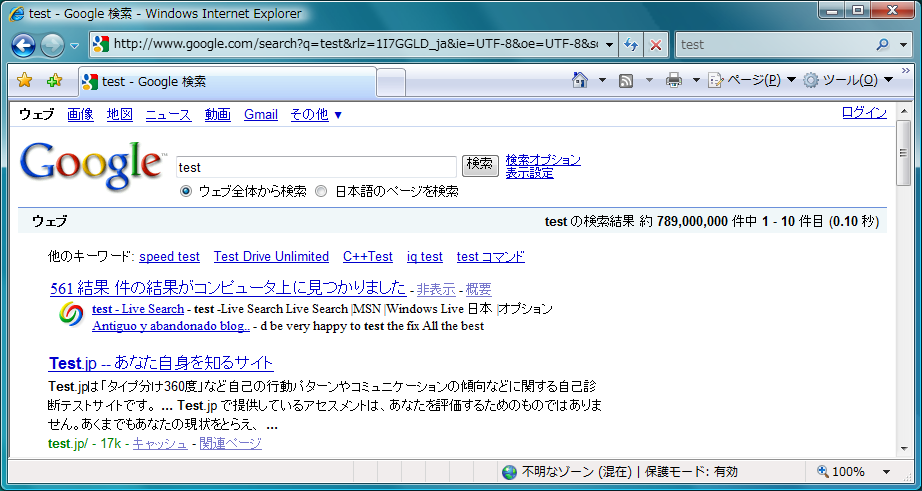
Task: Open the Test.jp result title link
Action: 161,363
